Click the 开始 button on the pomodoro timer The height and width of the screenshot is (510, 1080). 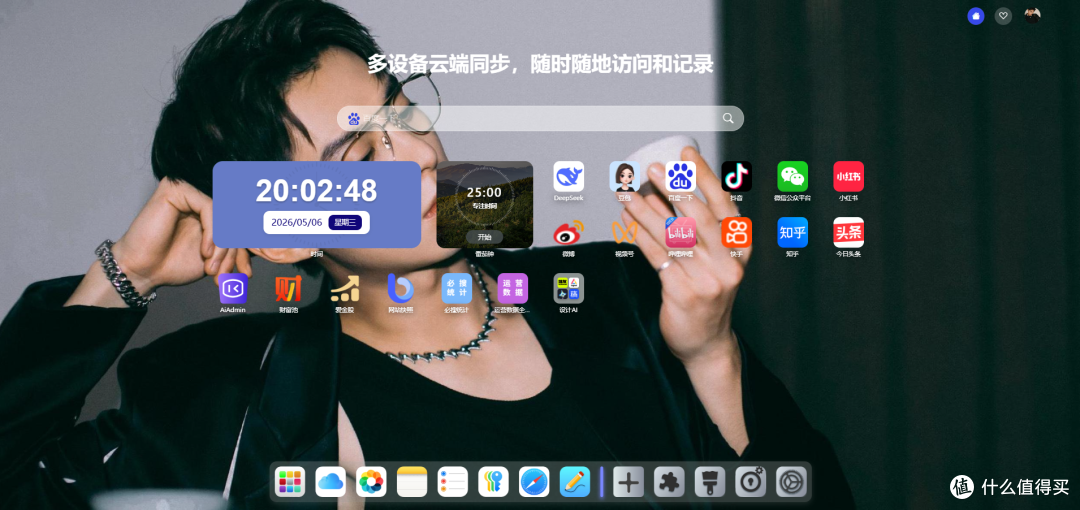pyautogui.click(x=484, y=237)
